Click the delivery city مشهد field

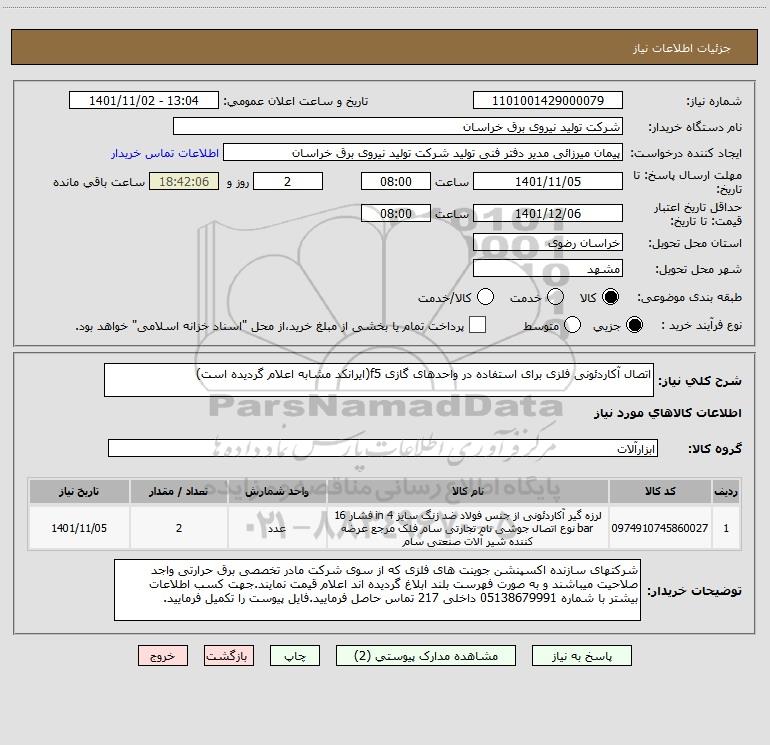(x=548, y=268)
